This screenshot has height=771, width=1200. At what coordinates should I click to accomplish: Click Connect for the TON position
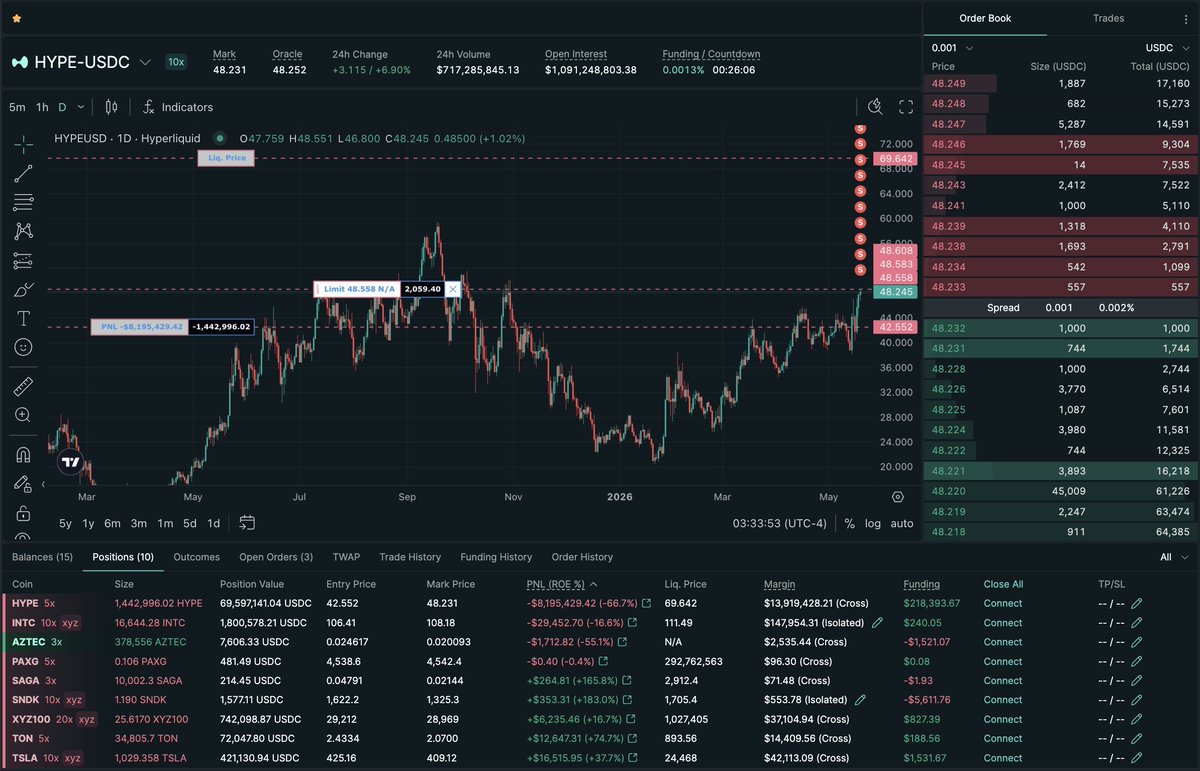(x=1003, y=738)
